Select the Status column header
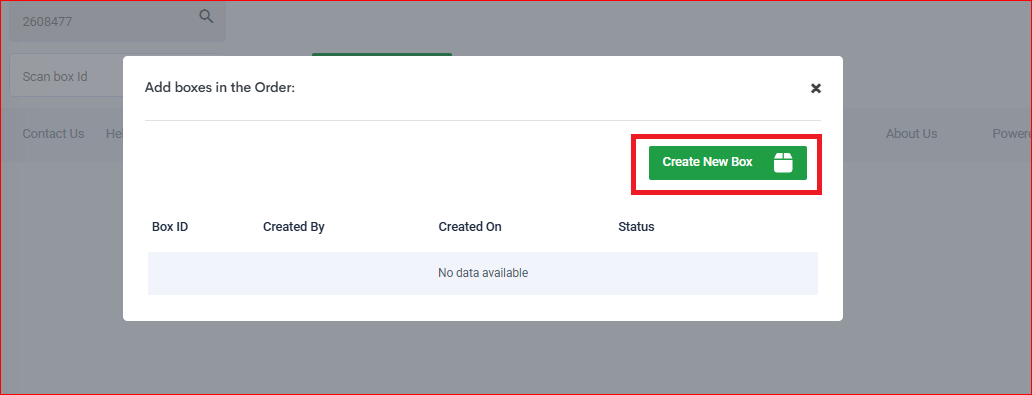This screenshot has height=395, width=1032. [636, 226]
